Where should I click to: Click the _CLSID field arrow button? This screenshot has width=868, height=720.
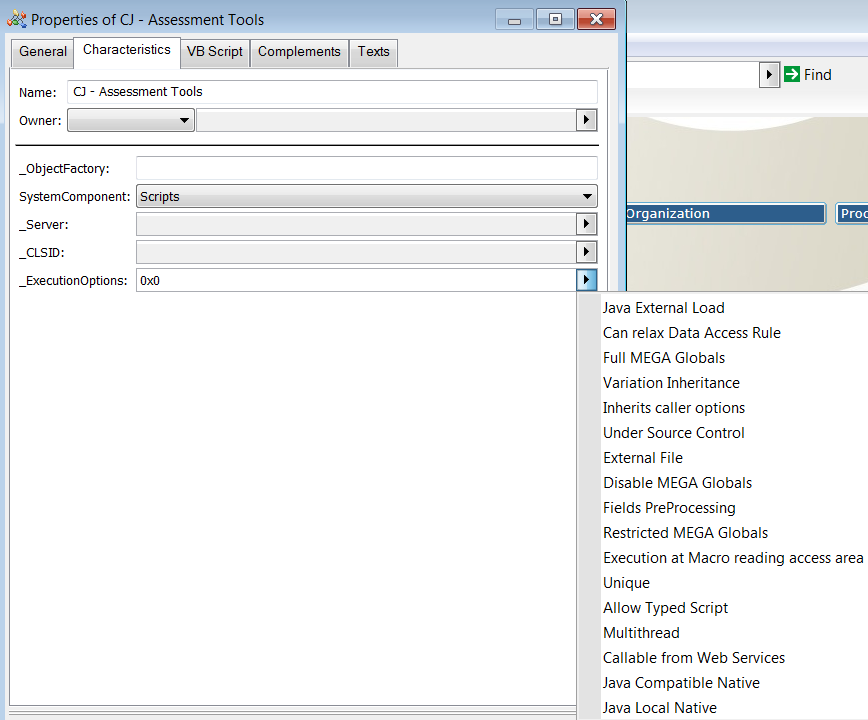pyautogui.click(x=587, y=253)
